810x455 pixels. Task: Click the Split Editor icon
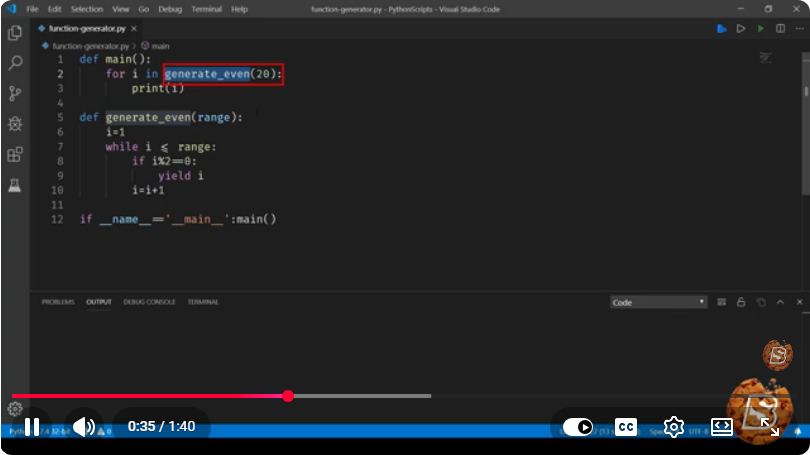click(x=780, y=29)
